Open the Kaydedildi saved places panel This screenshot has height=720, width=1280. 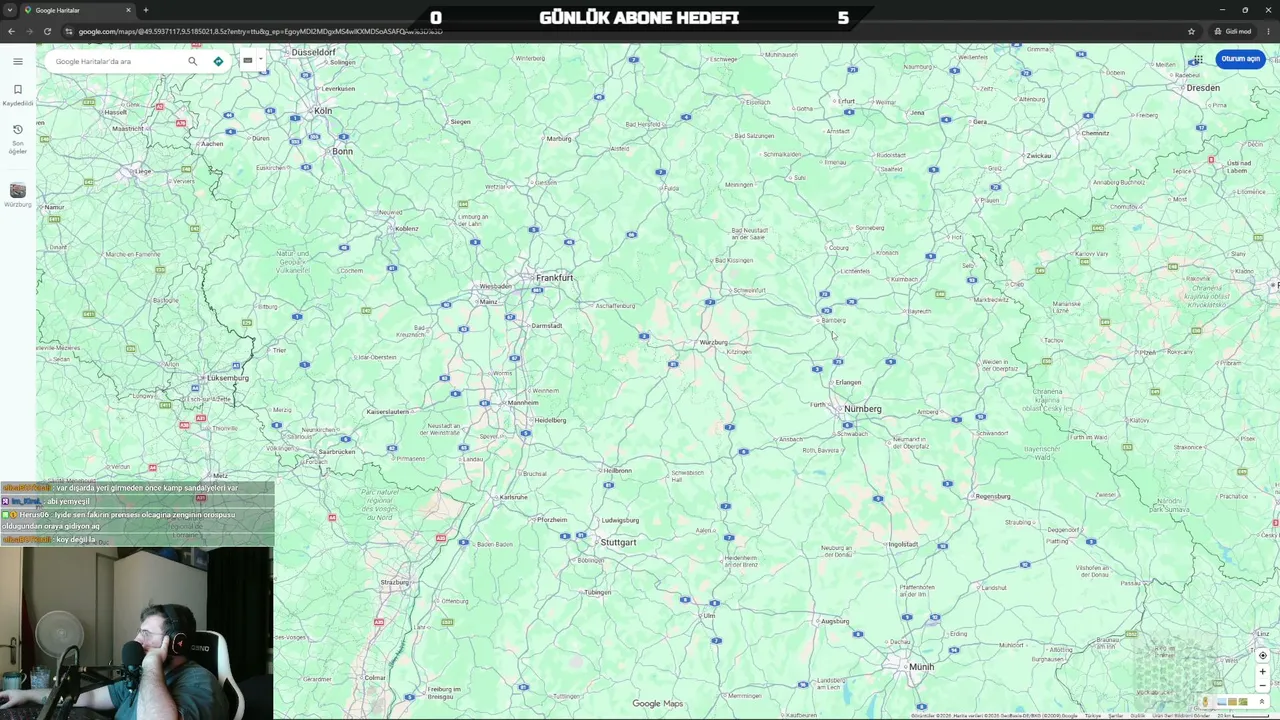[17, 94]
